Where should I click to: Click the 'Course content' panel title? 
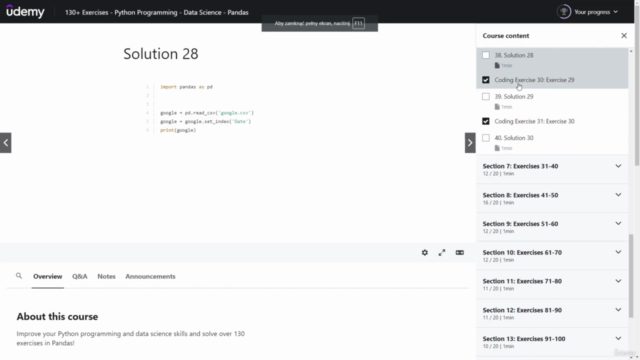506,36
